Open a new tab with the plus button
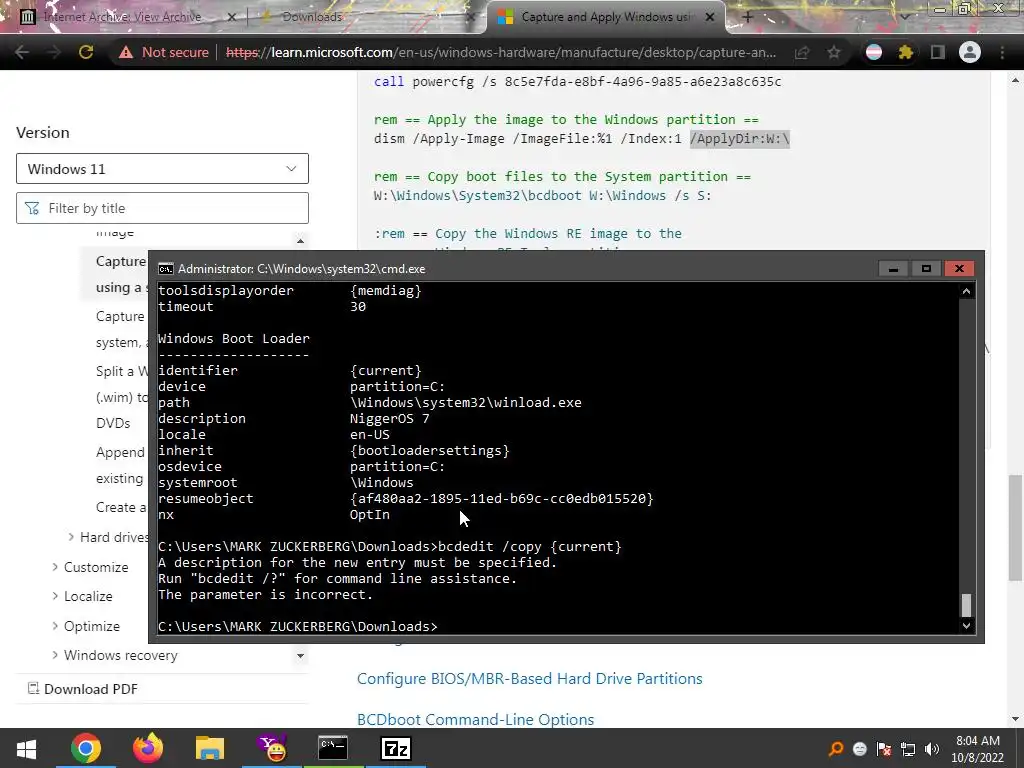The height and width of the screenshot is (768, 1024). tap(748, 17)
